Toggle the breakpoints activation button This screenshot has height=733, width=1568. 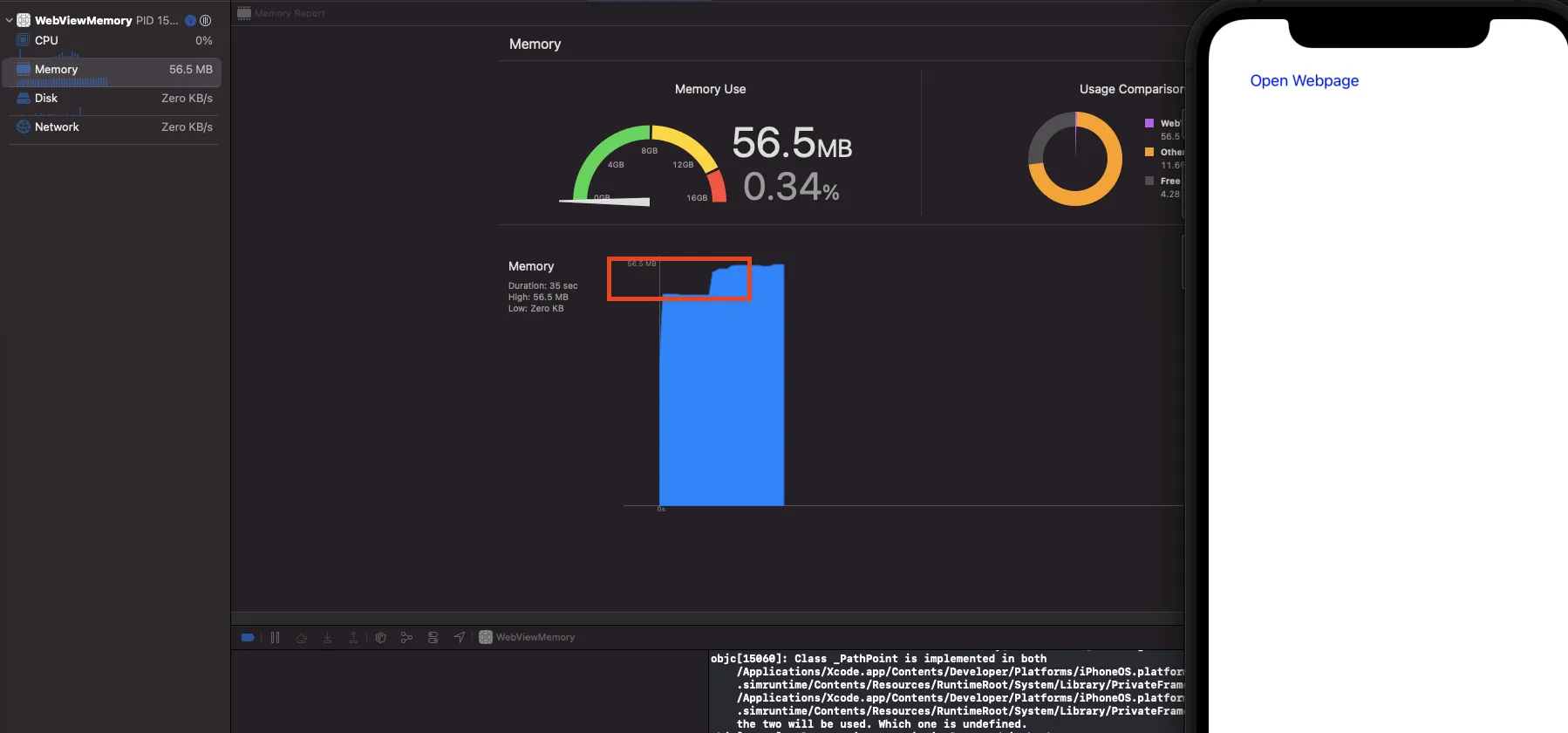click(248, 638)
